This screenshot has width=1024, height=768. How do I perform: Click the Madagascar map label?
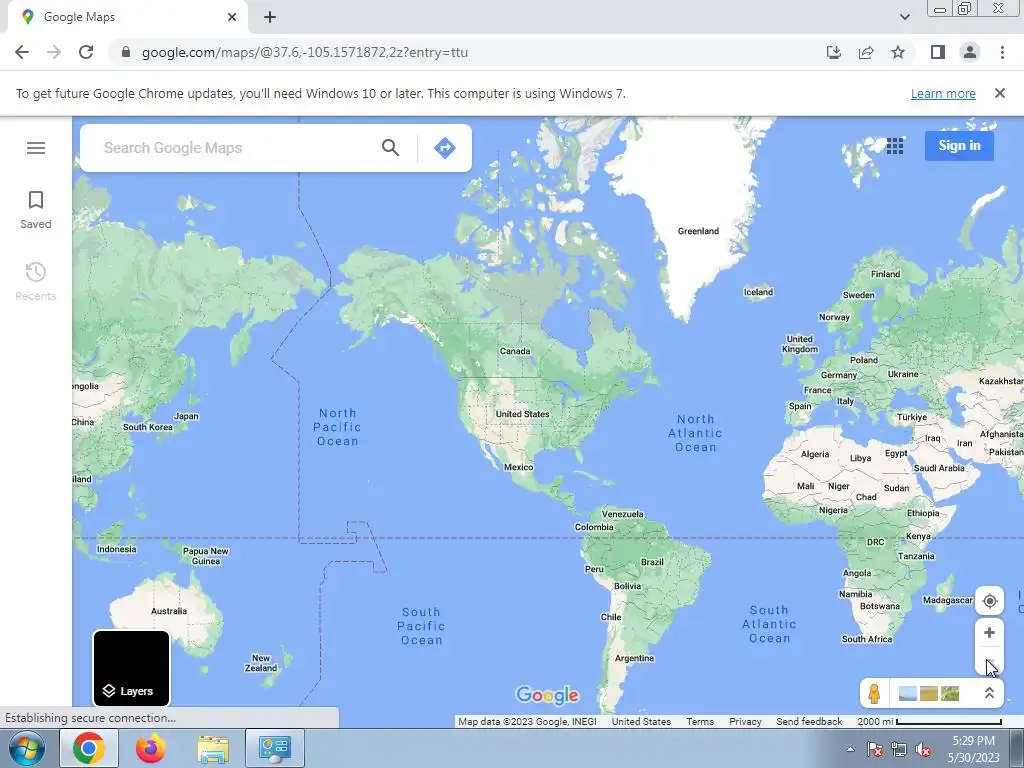tap(948, 600)
